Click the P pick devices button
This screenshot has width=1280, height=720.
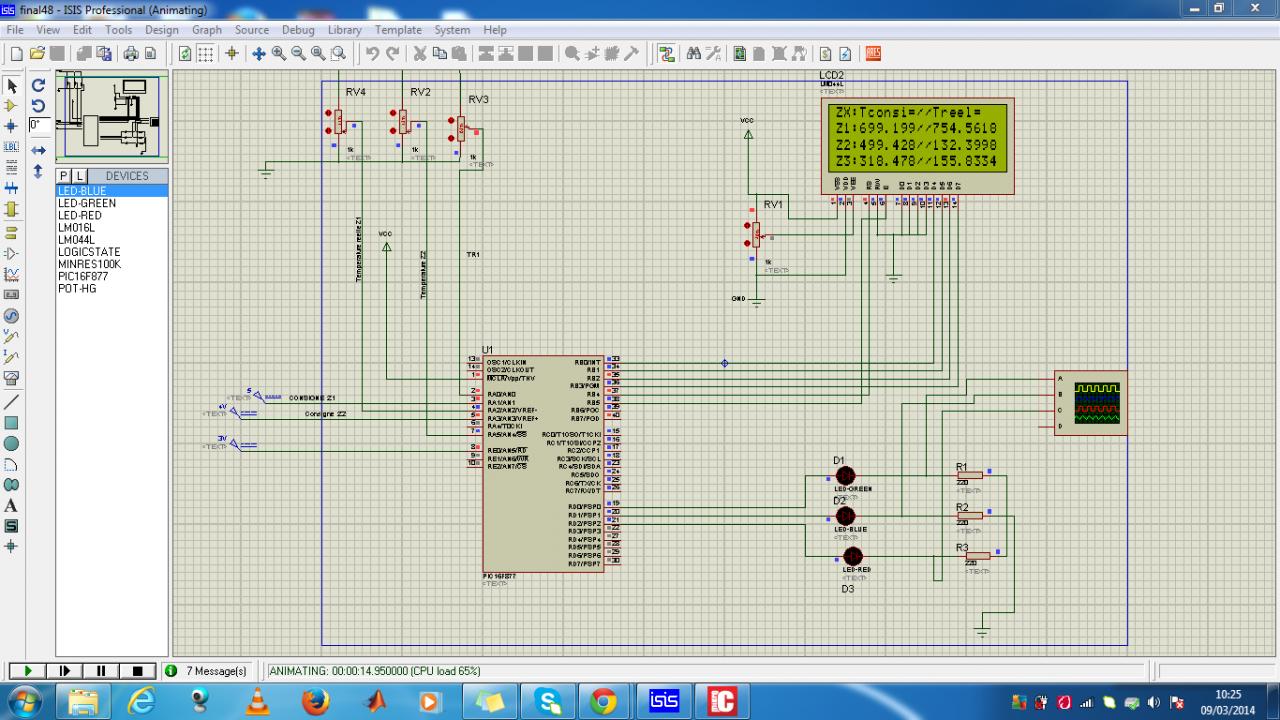tap(64, 176)
